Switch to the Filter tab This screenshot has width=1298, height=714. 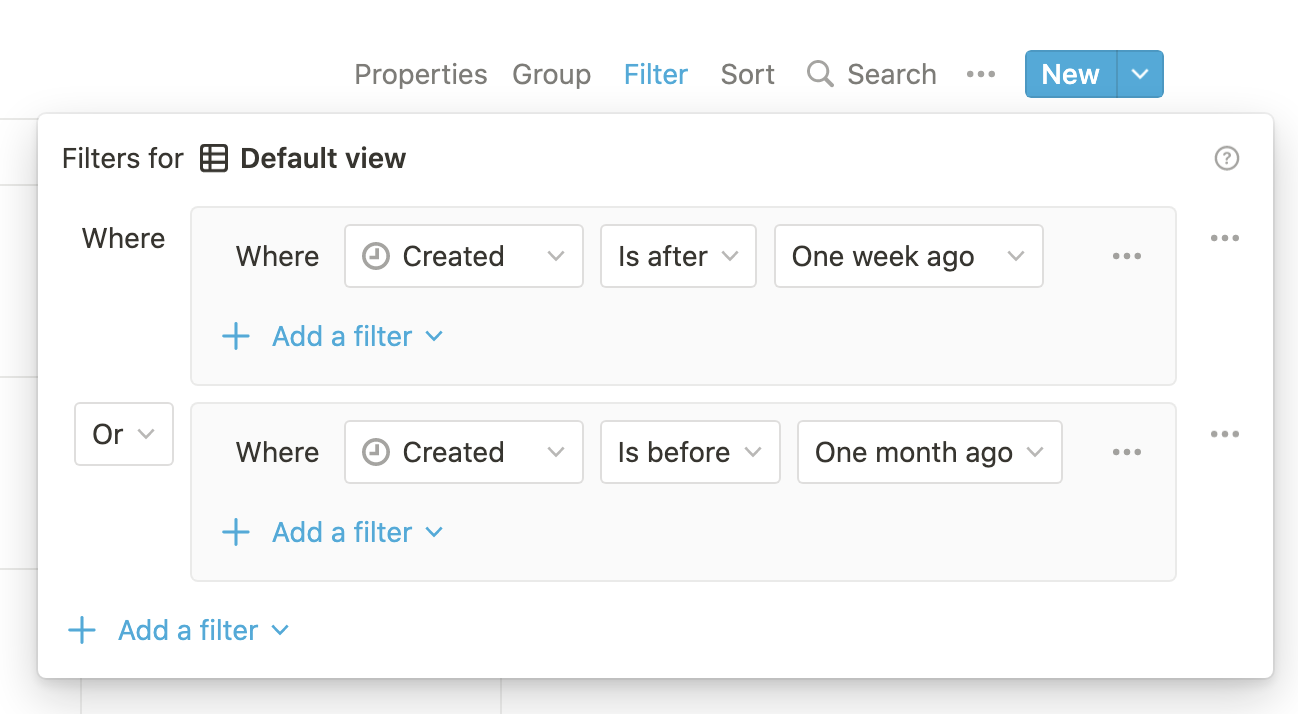[655, 74]
